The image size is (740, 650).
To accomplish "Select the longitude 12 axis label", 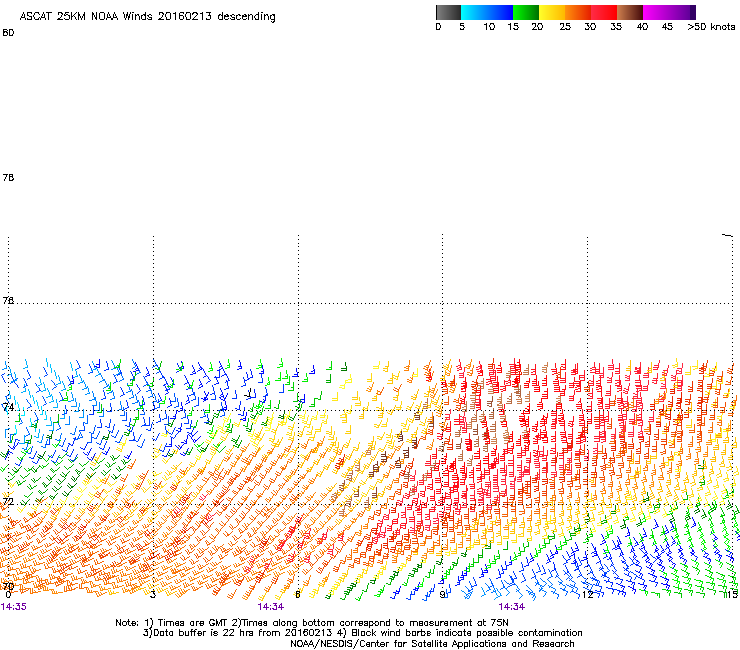I will pos(587,595).
